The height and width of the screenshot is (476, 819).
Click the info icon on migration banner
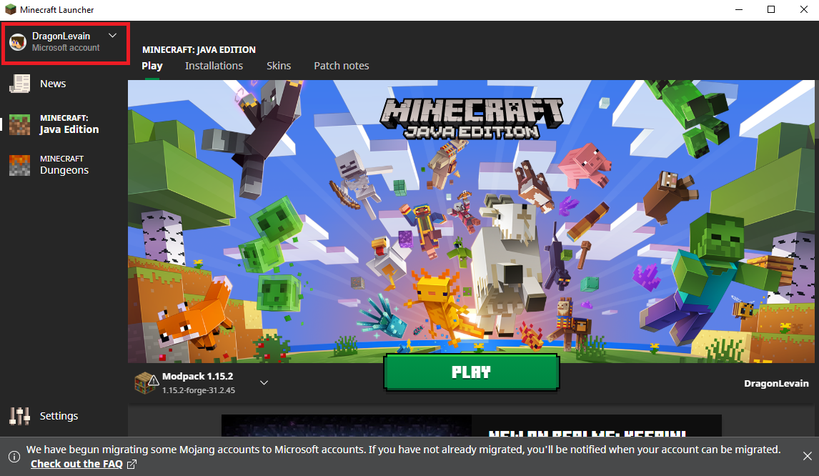tap(14, 457)
